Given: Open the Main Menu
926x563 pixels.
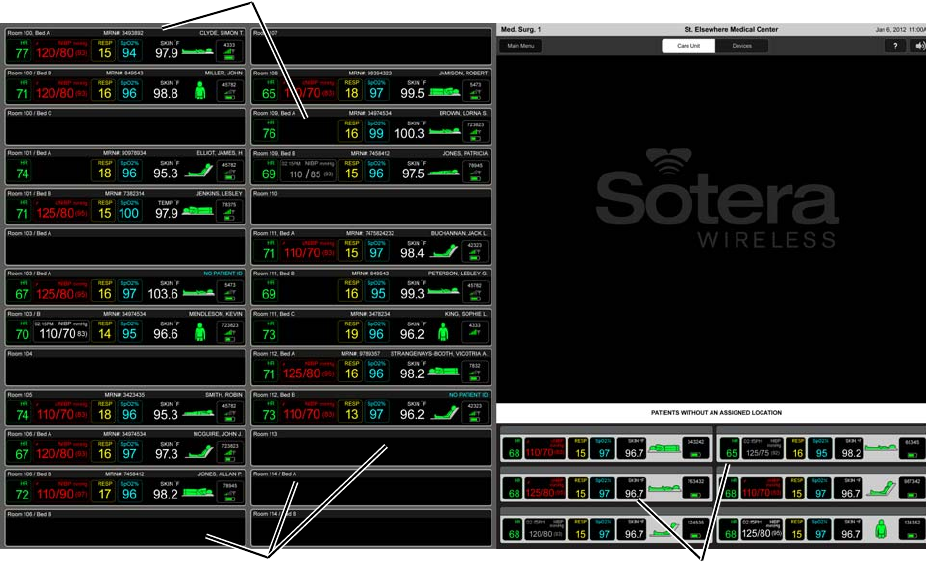Looking at the screenshot, I should pos(520,46).
